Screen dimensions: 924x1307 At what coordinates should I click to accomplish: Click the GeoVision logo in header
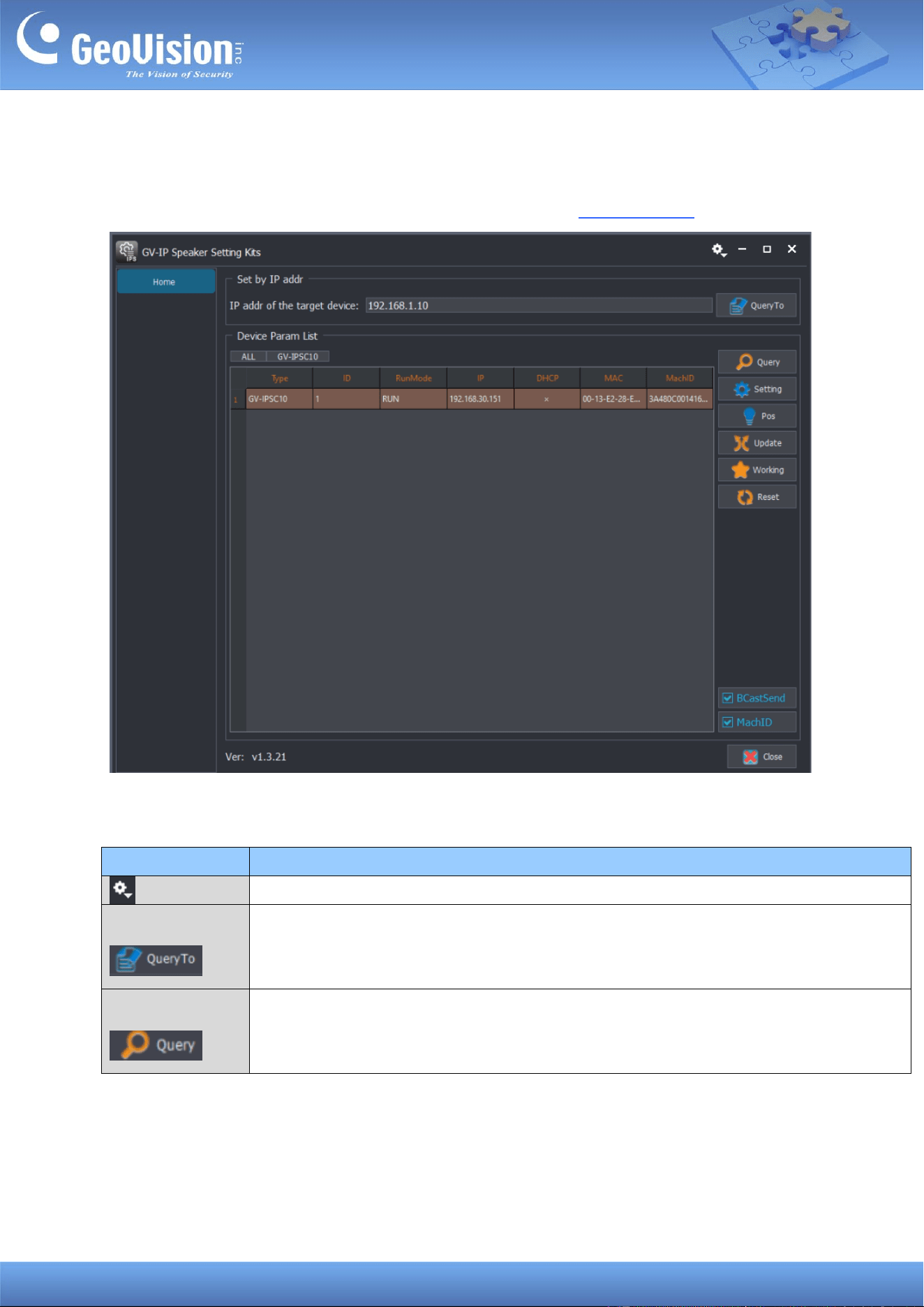[131, 47]
